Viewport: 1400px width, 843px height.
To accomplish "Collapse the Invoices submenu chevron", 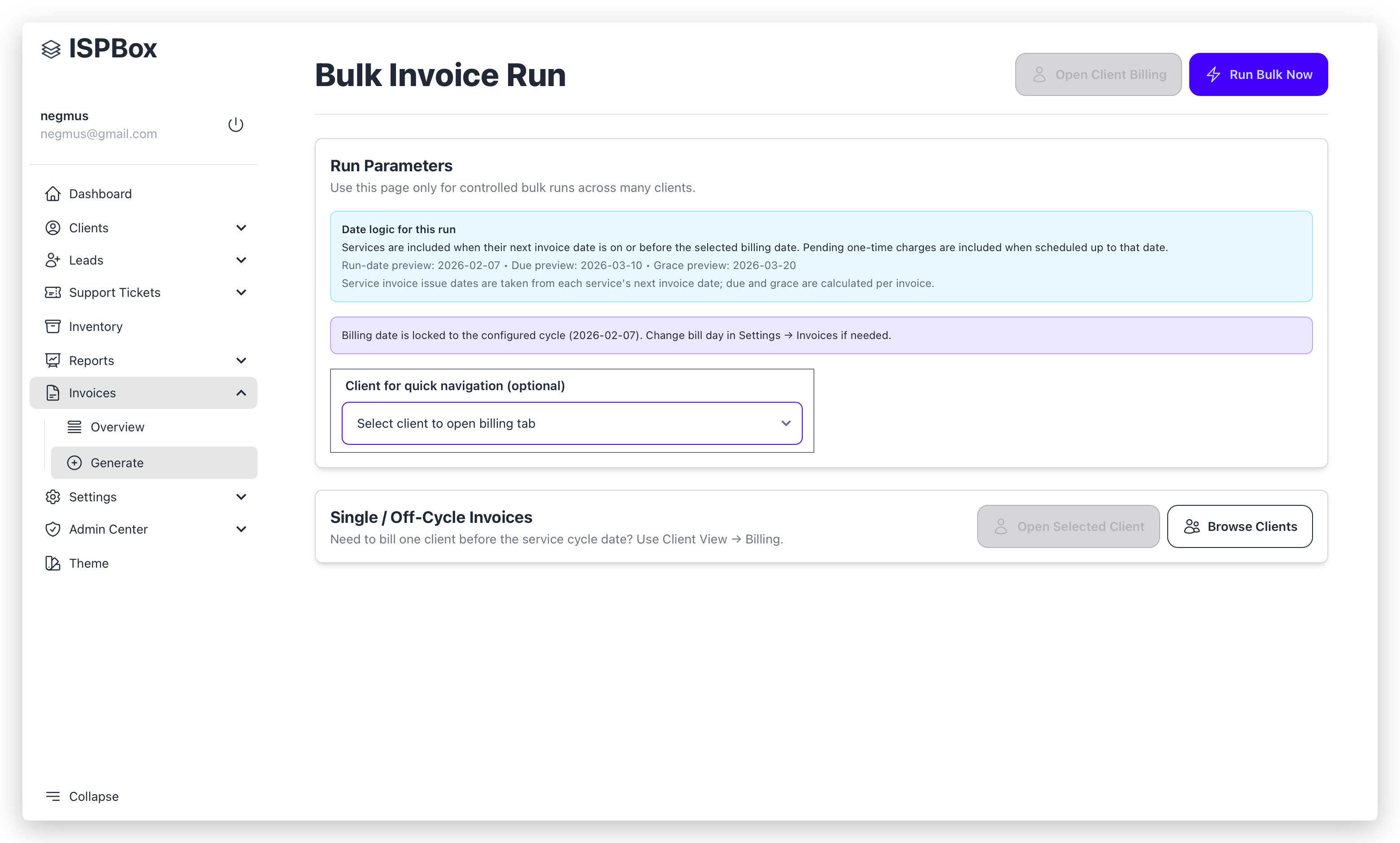I will [x=241, y=393].
